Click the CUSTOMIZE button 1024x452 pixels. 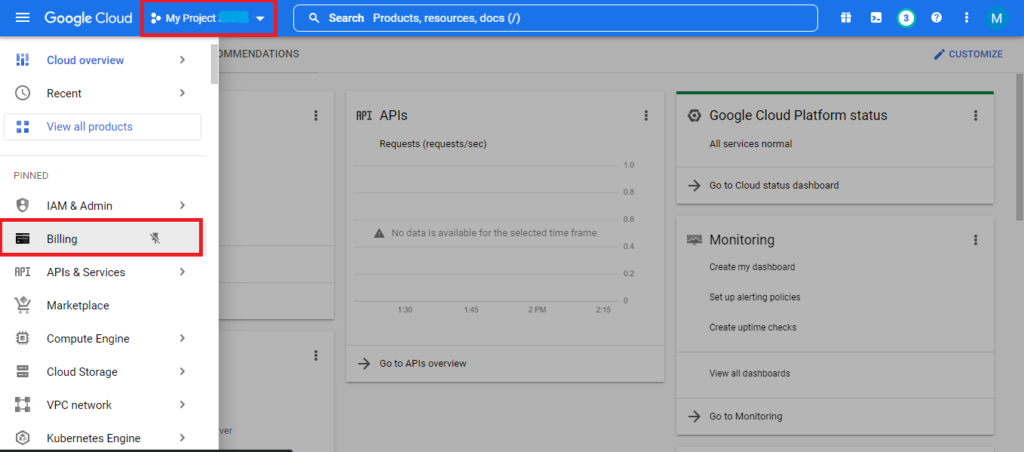968,54
